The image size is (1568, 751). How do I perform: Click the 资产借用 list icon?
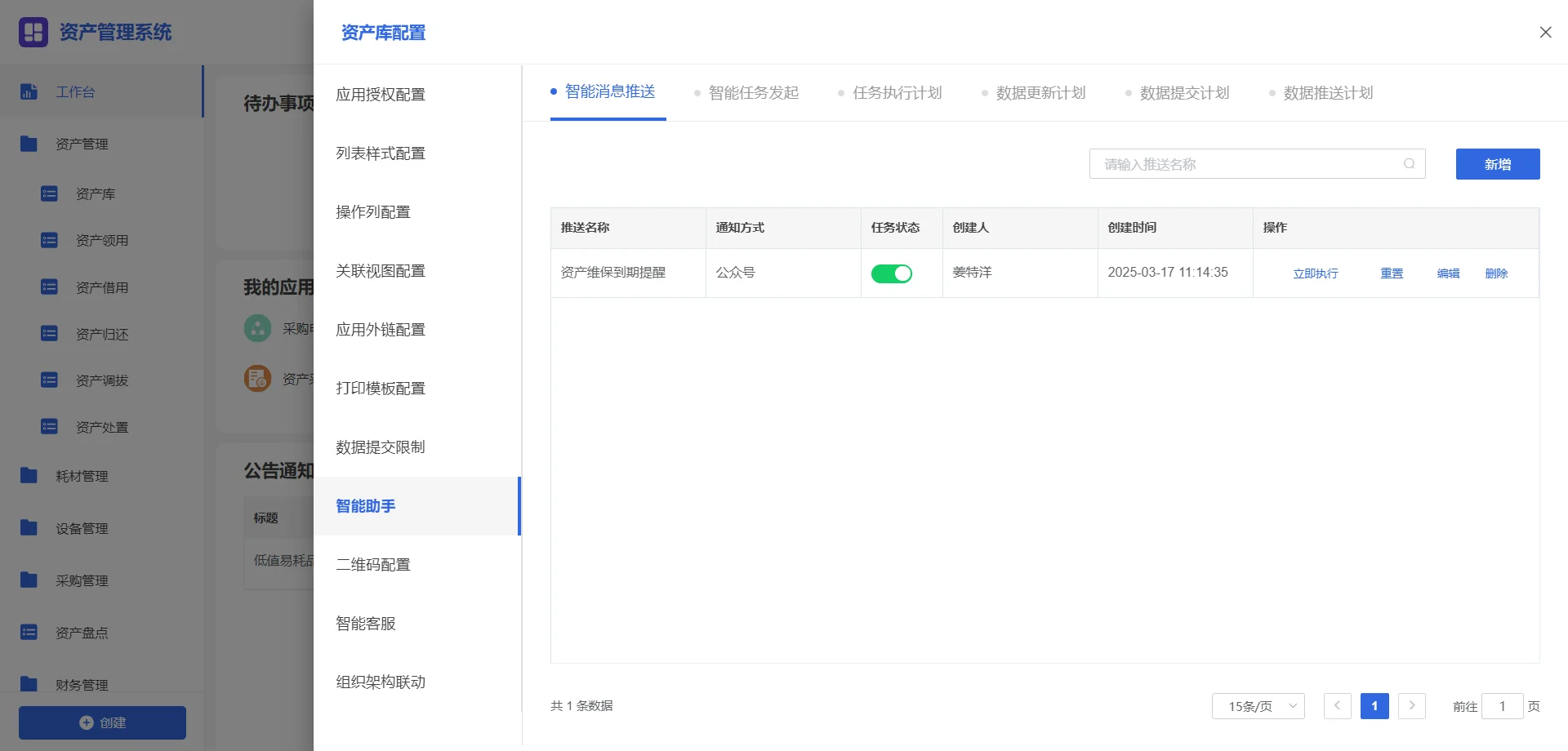(x=49, y=287)
